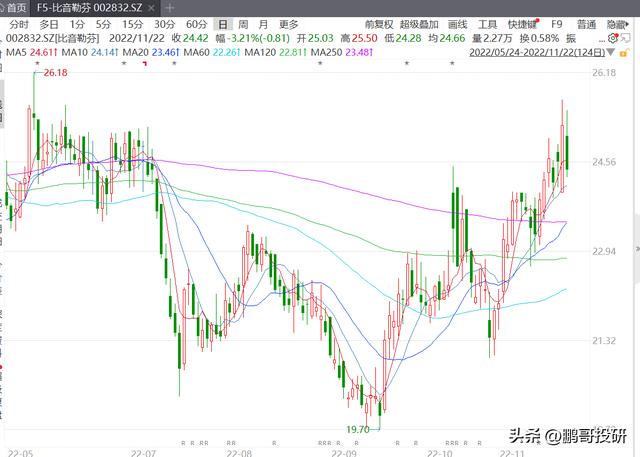Choose the 60分 minute period

[194, 24]
